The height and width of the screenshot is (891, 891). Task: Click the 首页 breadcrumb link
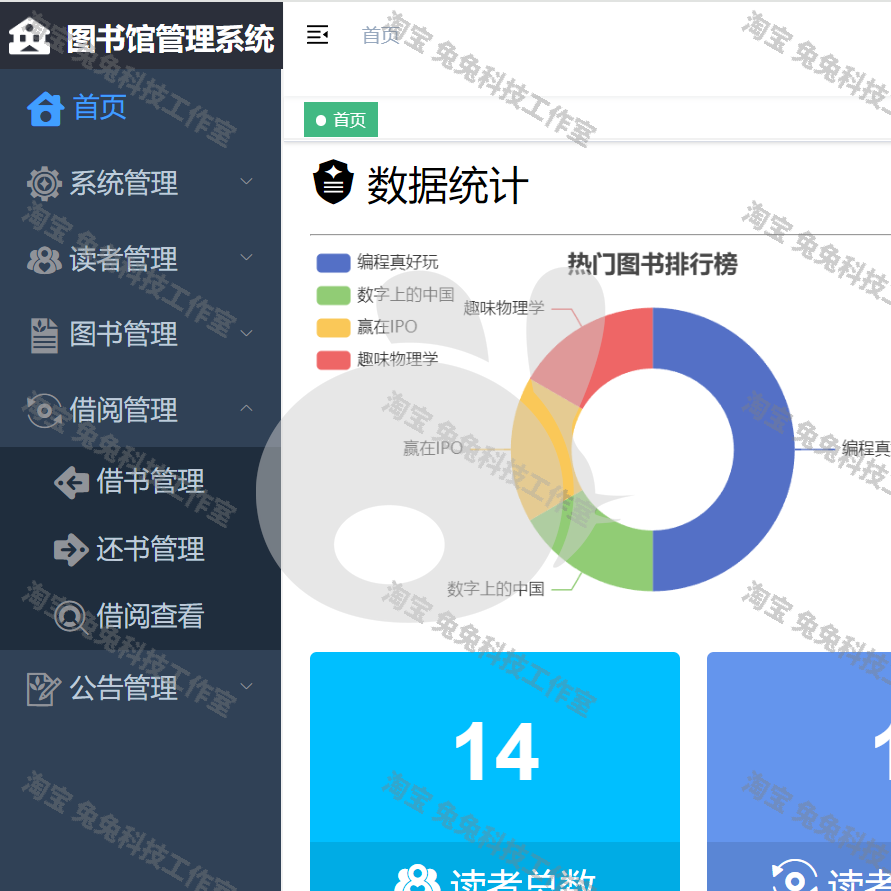tap(380, 35)
